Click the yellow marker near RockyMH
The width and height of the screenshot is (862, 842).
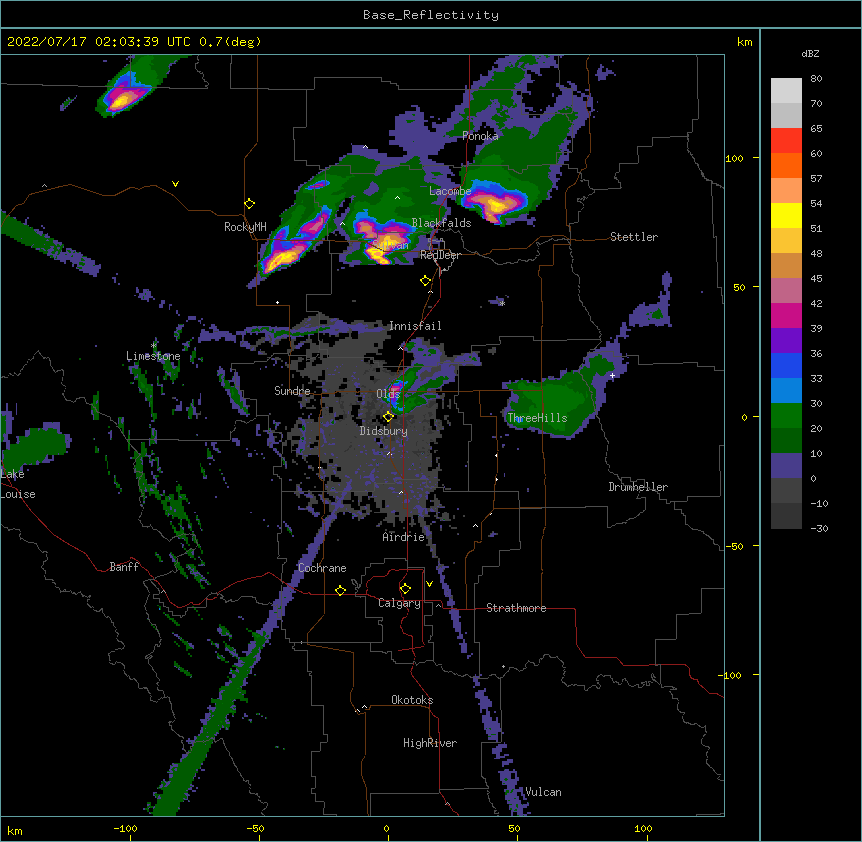250,204
